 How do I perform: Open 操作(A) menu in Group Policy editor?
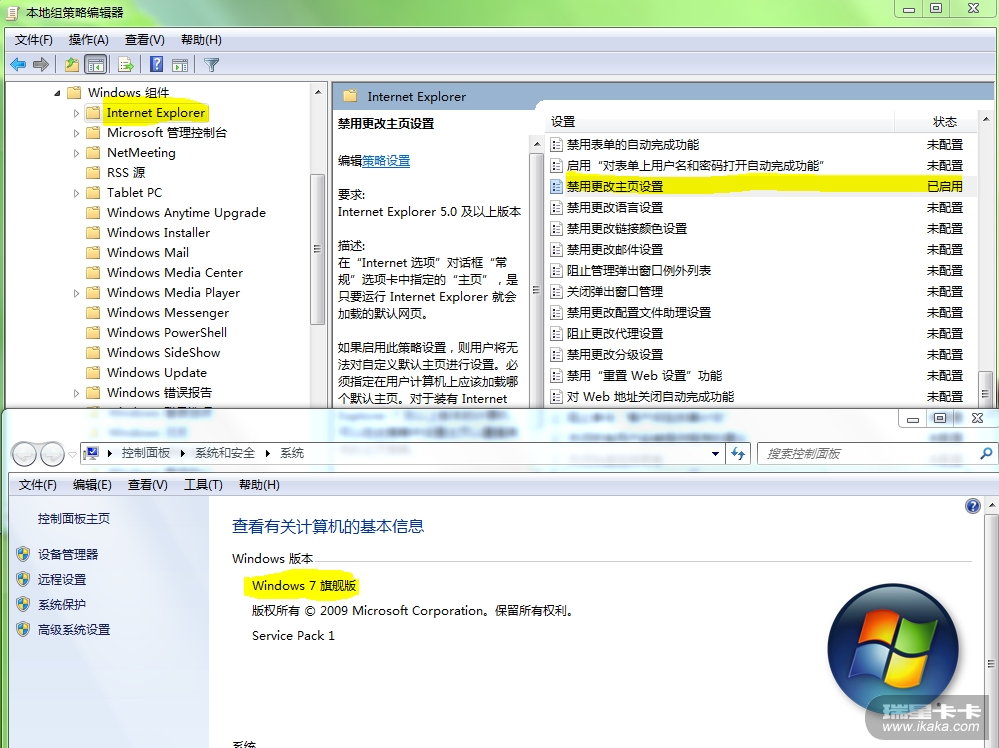tap(89, 40)
